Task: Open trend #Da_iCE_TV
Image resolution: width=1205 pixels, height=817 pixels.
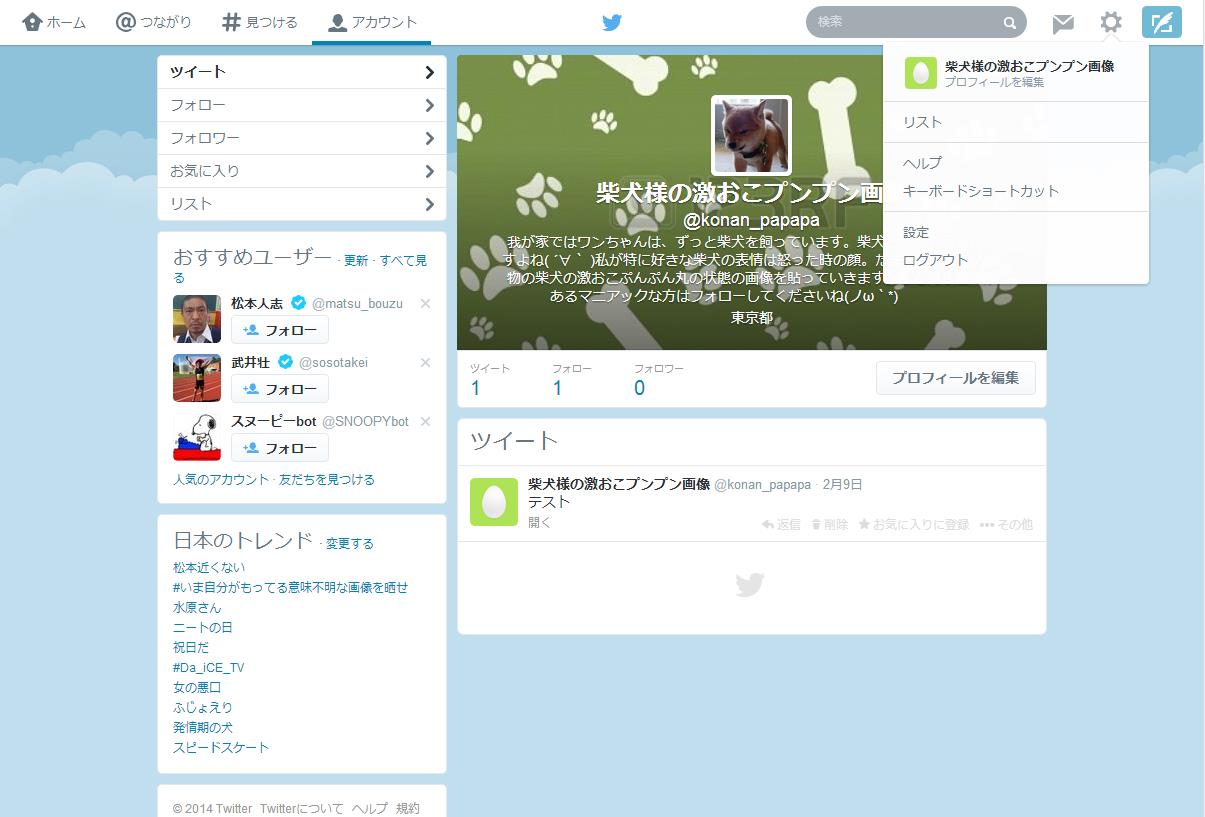Action: click(x=209, y=668)
